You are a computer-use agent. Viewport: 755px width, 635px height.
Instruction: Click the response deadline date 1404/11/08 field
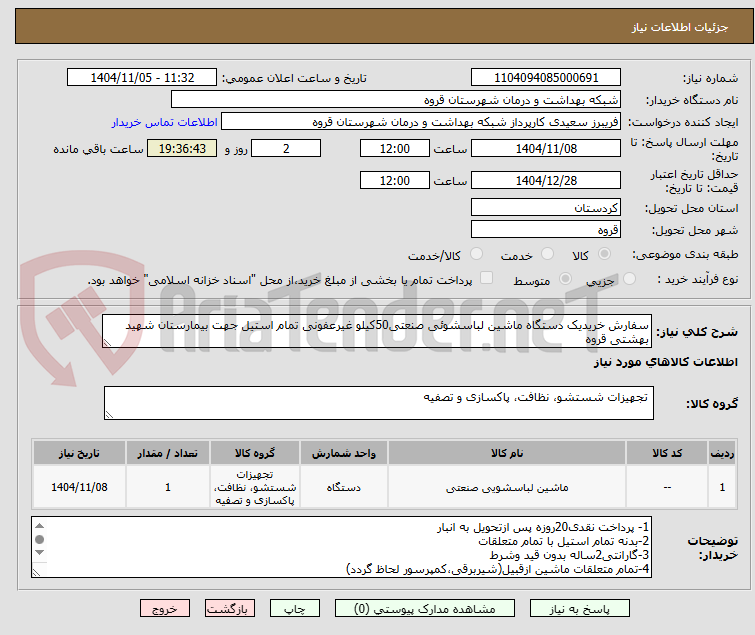[546, 148]
